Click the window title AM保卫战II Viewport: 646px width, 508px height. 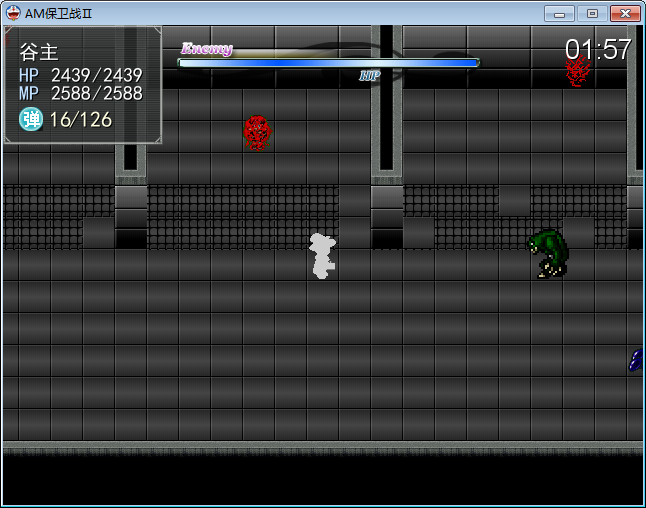coord(59,14)
